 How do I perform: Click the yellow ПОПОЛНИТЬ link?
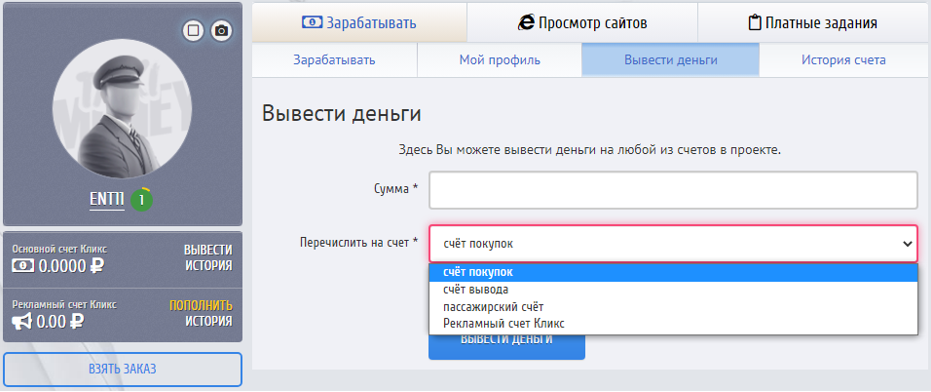[x=201, y=306]
